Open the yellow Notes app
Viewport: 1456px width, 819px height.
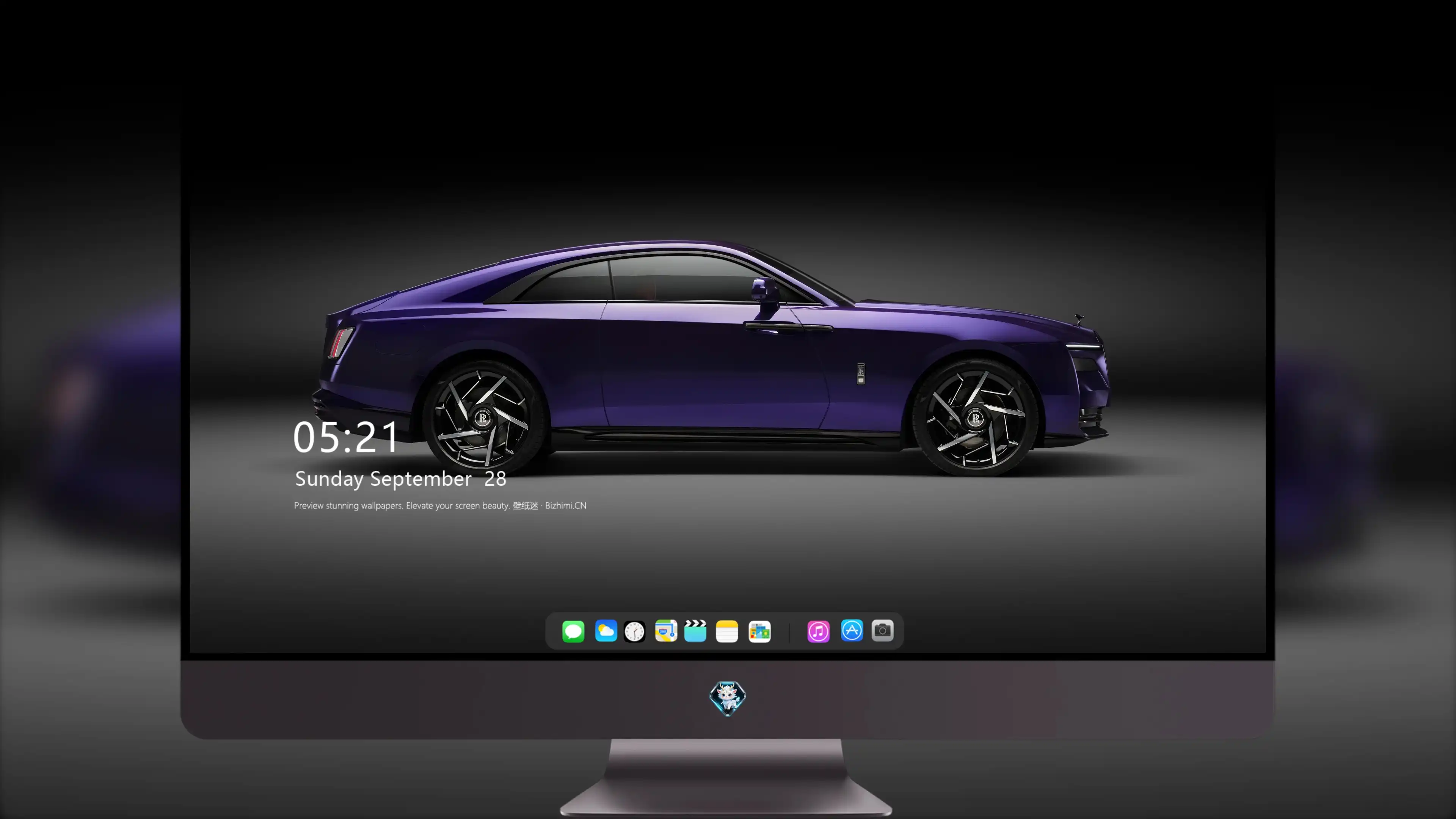point(727,631)
